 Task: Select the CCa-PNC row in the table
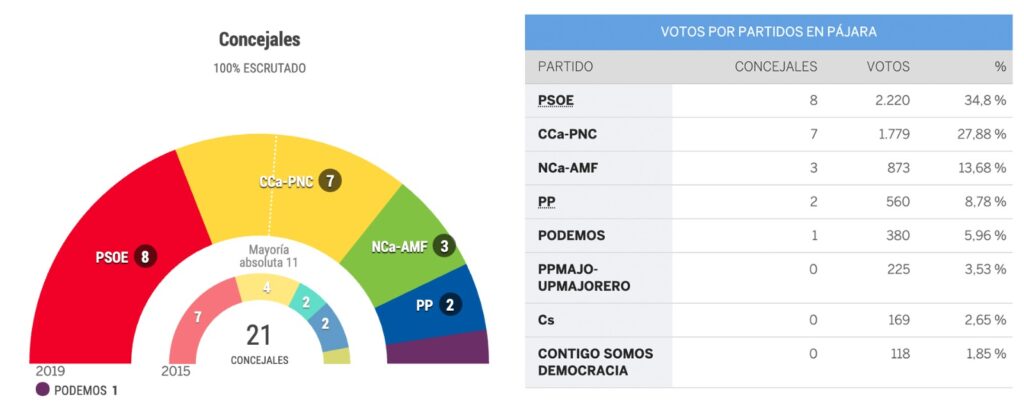pos(770,134)
